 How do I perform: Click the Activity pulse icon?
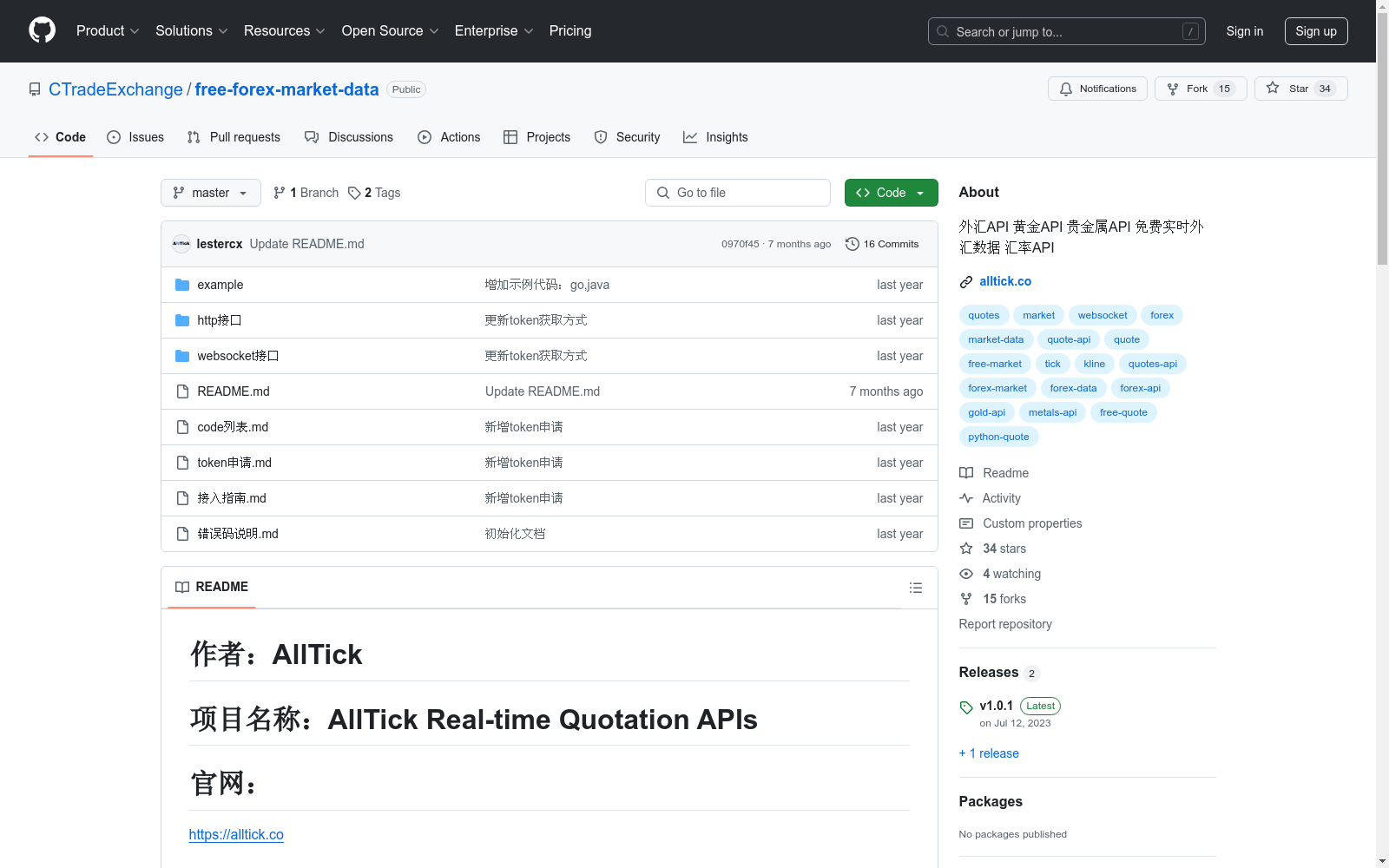pyautogui.click(x=966, y=498)
